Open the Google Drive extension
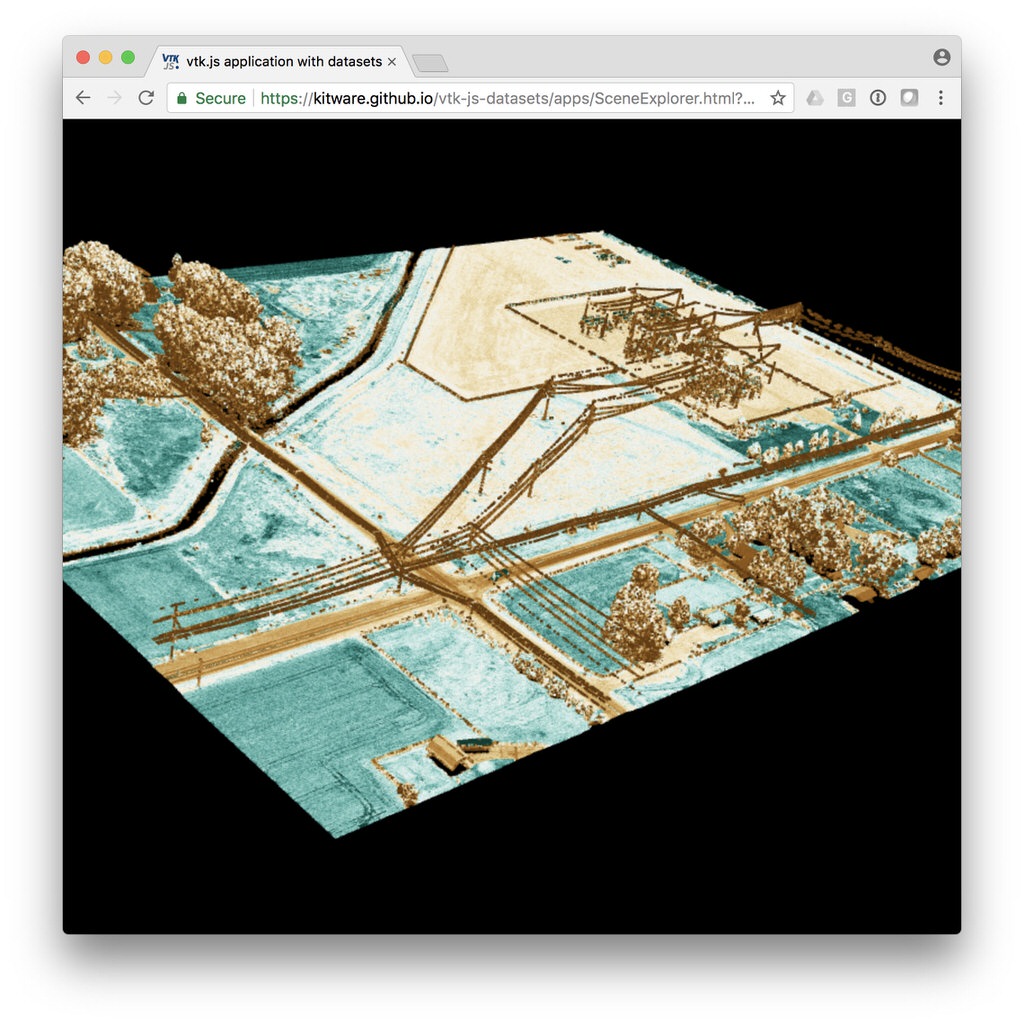Image resolution: width=1024 pixels, height=1024 pixels. click(x=813, y=97)
